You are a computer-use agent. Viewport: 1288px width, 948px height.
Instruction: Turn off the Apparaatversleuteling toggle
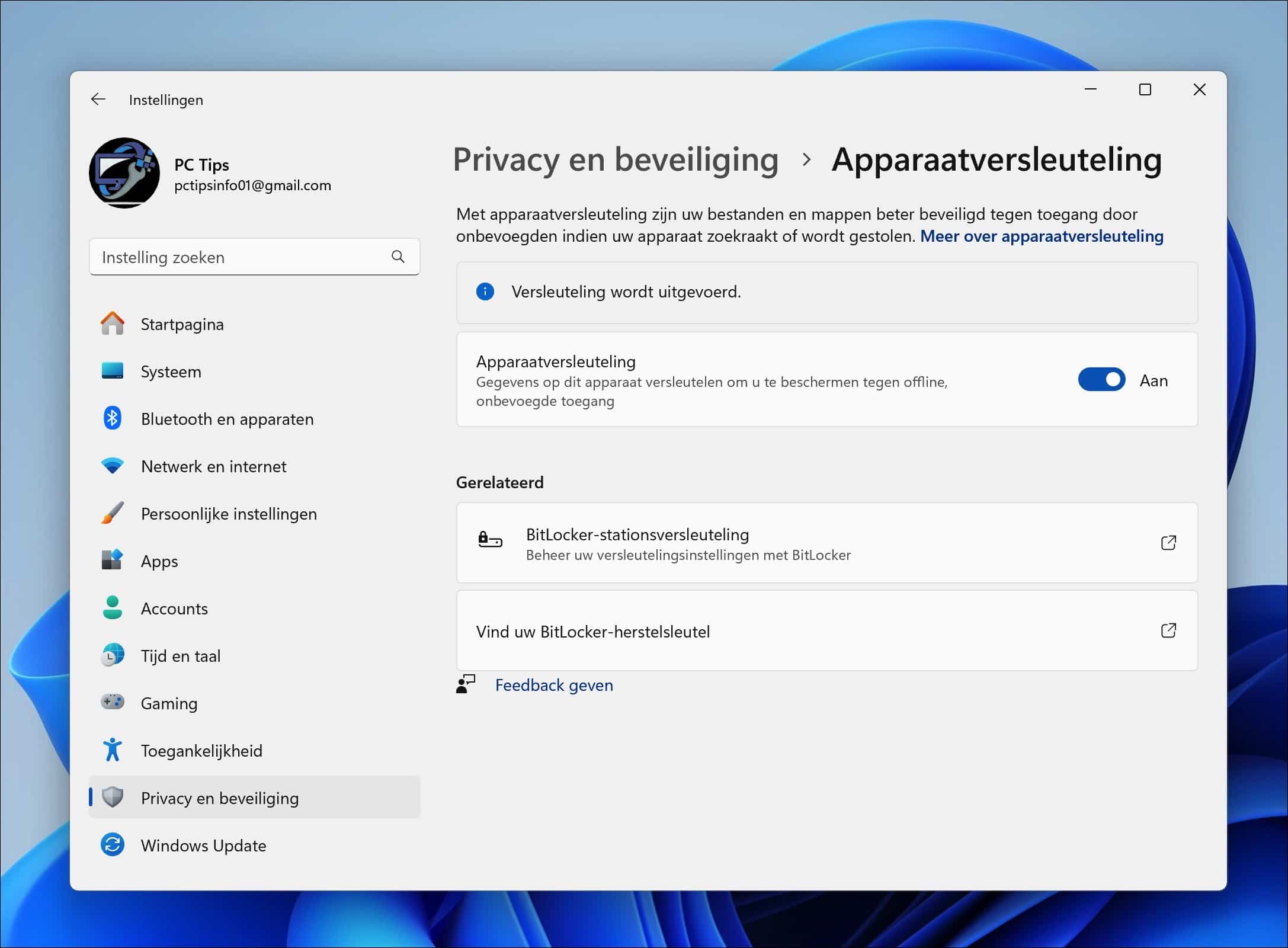[1101, 380]
